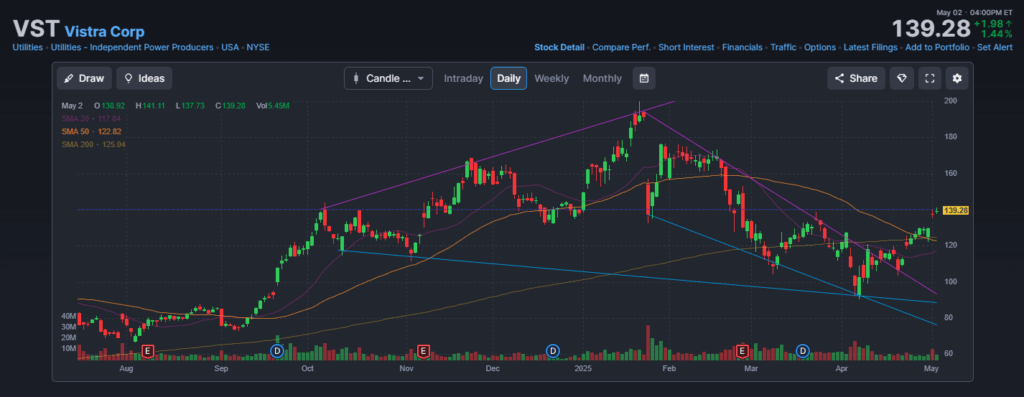The width and height of the screenshot is (1024, 397).
Task: Switch to the Intraday timeframe tab
Action: pos(464,78)
